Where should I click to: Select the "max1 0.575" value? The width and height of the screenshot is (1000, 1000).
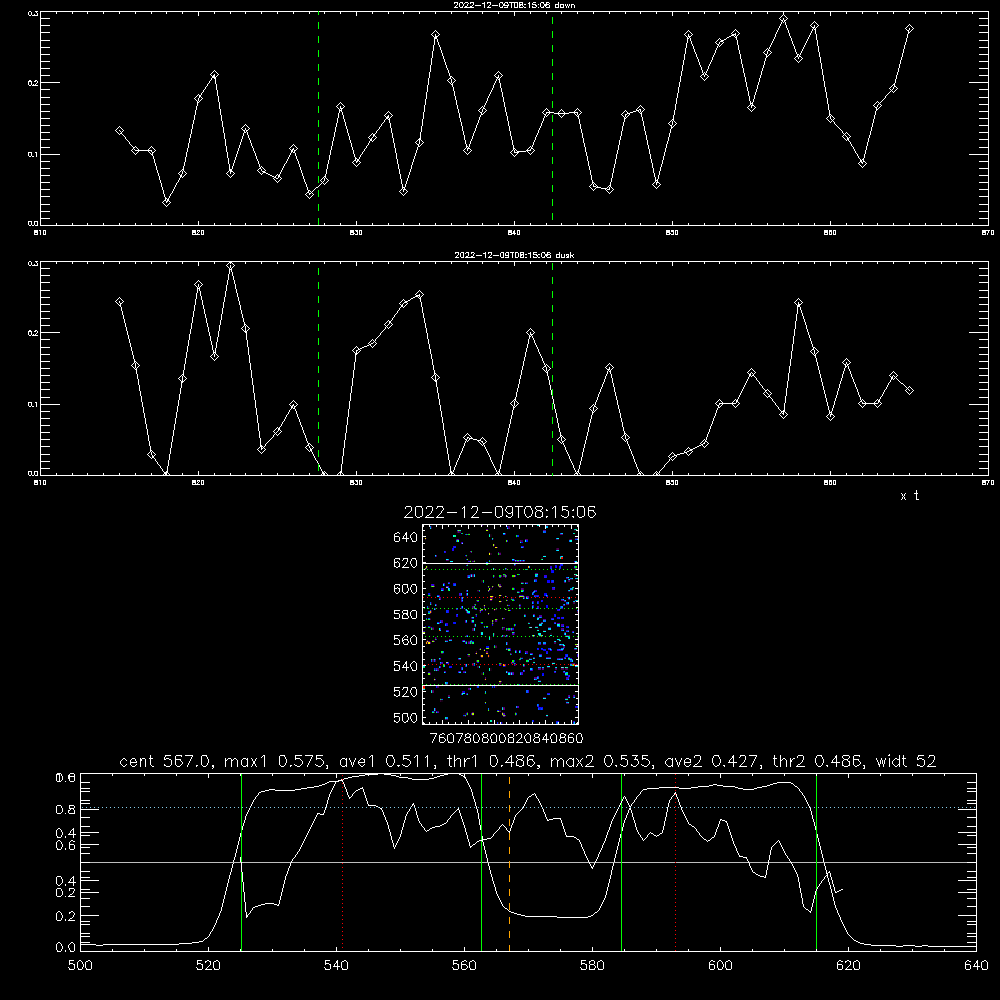click(x=275, y=761)
